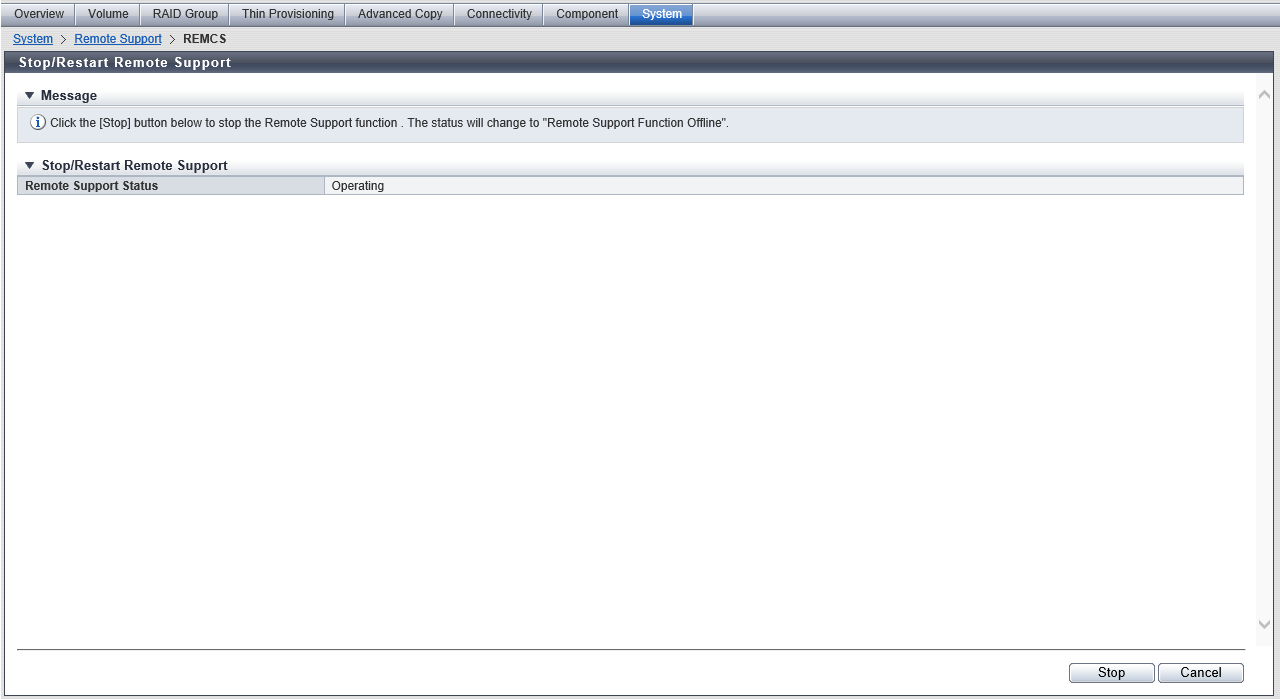Open the Advanced Copy tab
Screen dimensions: 1280x699
coord(400,14)
